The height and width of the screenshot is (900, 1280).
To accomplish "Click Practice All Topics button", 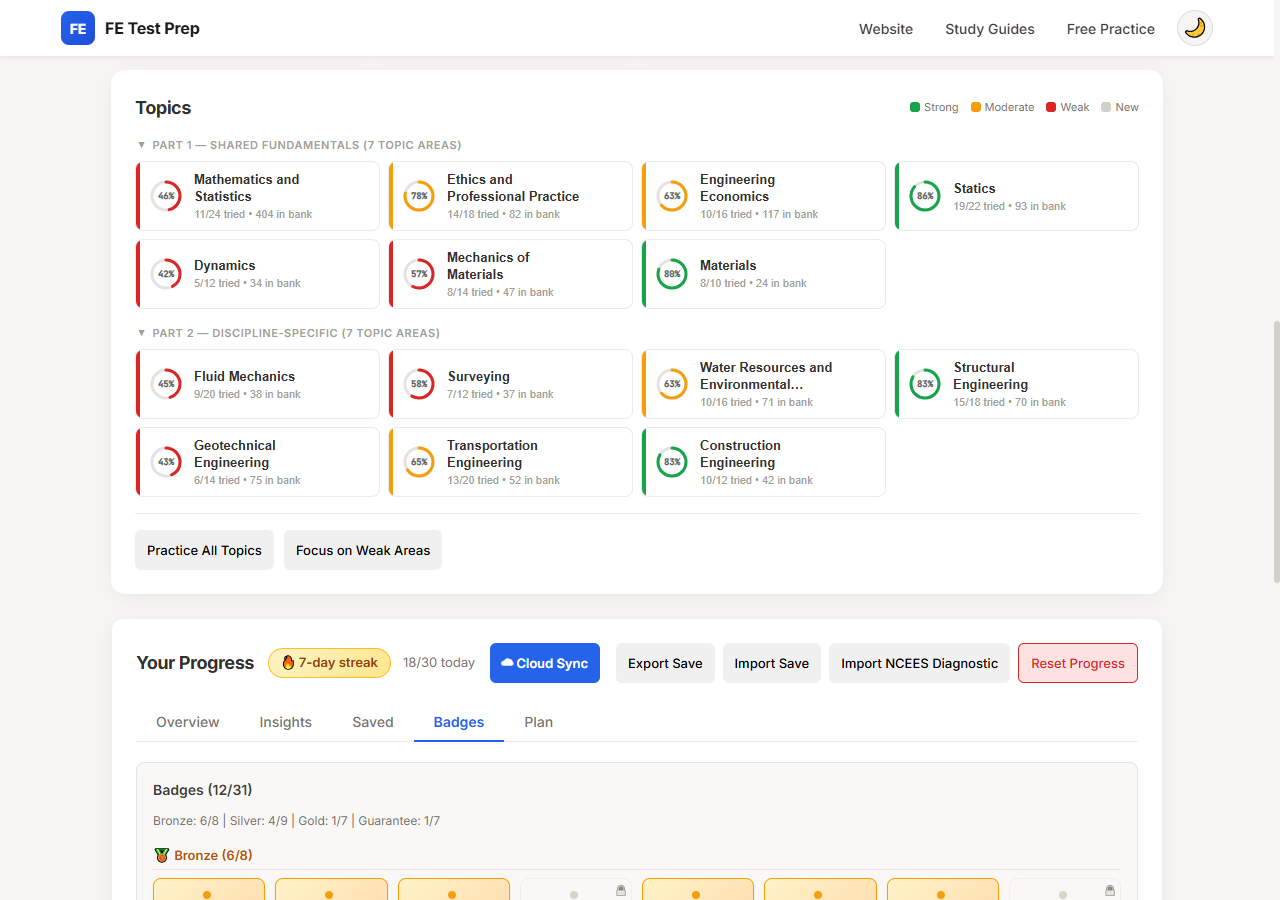I will [x=204, y=550].
